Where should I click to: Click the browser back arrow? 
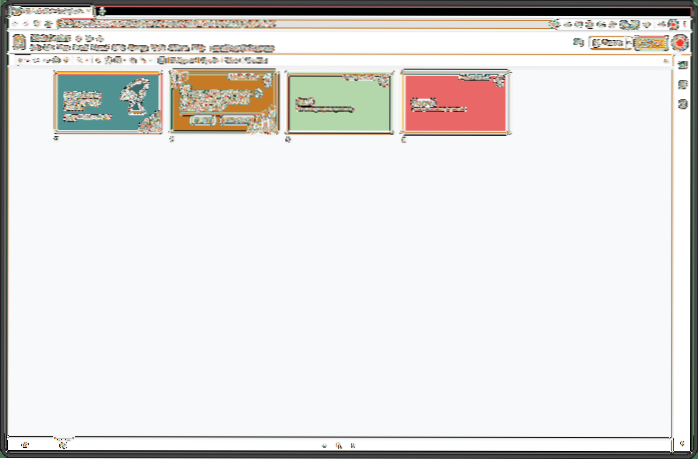point(15,24)
